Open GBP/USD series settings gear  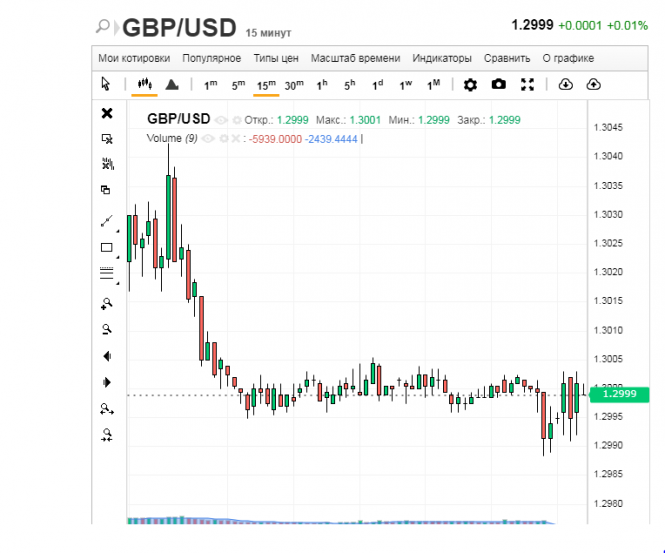(x=237, y=120)
